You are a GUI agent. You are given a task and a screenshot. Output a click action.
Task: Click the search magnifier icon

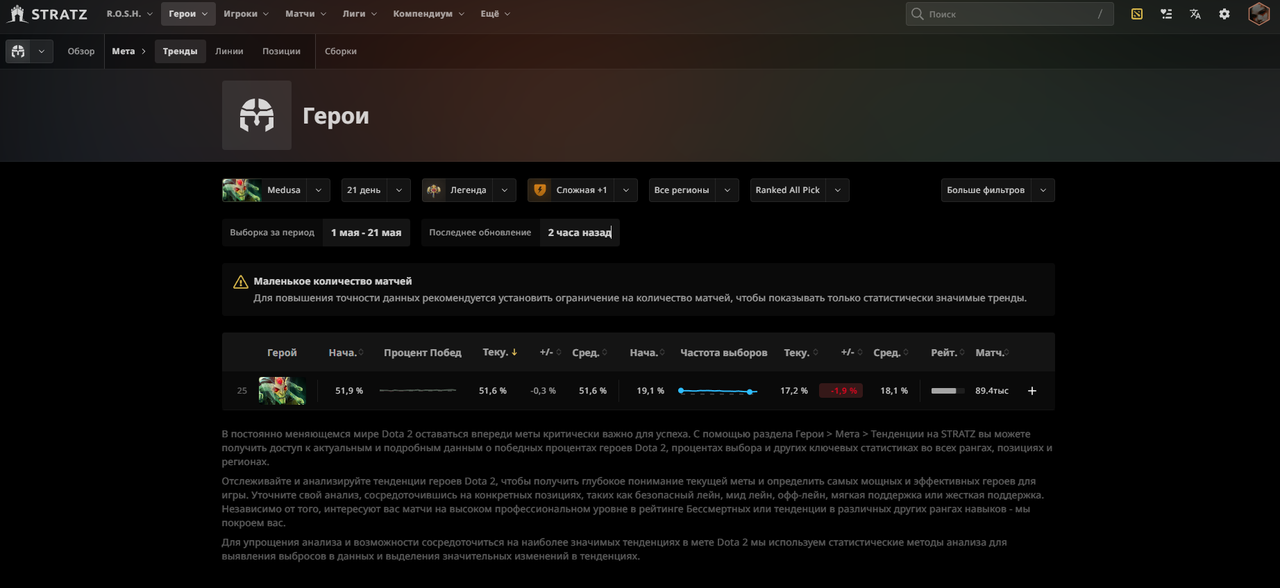(917, 14)
